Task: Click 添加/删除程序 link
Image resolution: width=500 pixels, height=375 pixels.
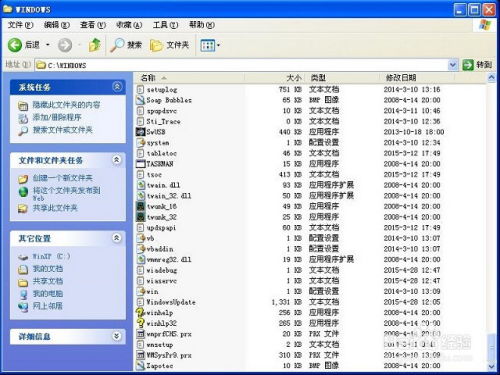Action: tap(57, 117)
